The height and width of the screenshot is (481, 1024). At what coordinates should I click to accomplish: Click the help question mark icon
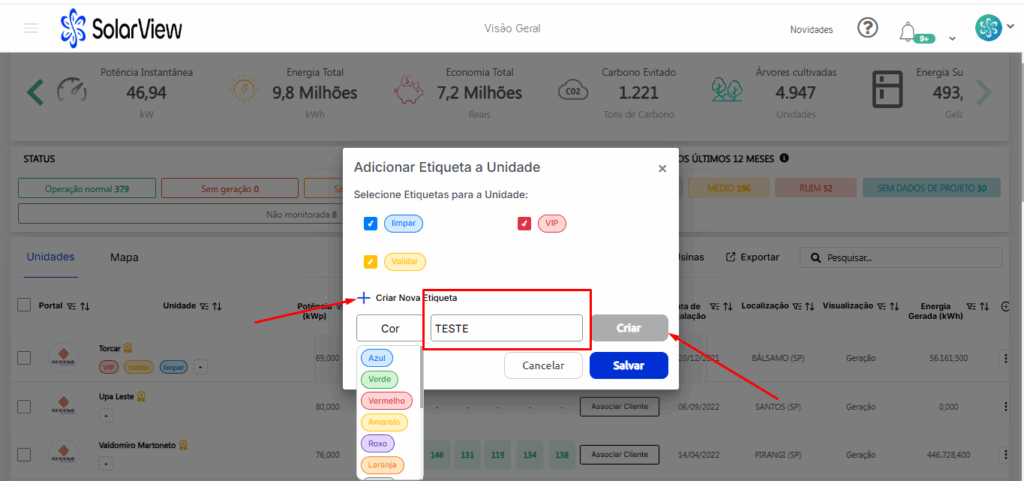point(868,28)
